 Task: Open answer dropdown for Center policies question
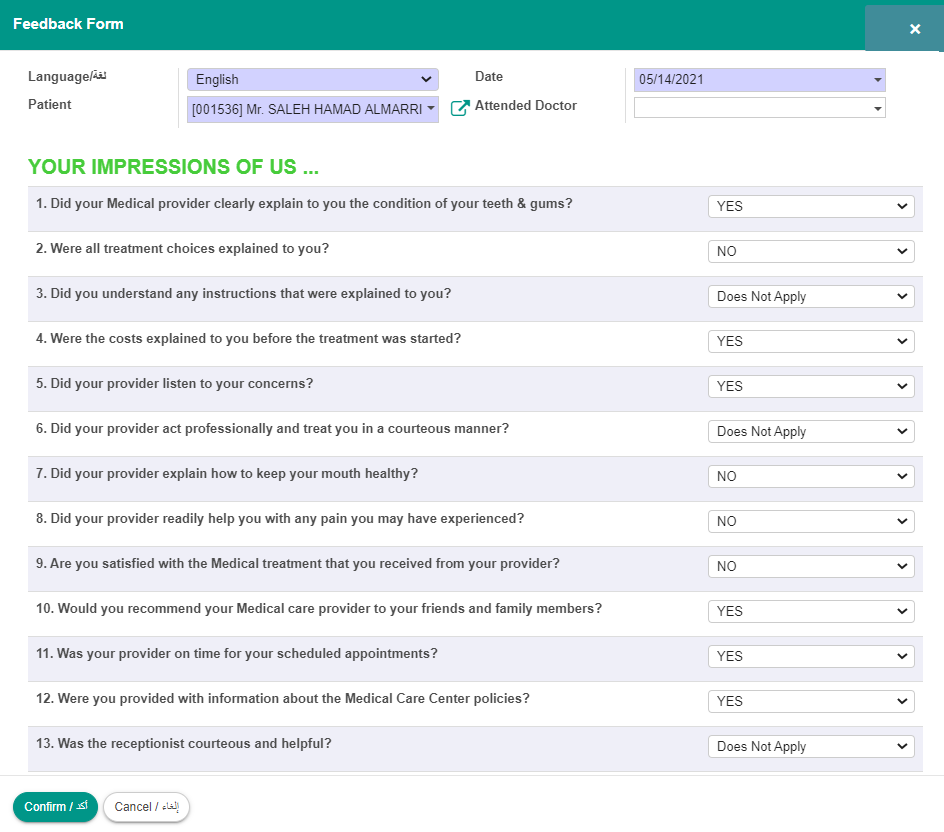pos(811,701)
